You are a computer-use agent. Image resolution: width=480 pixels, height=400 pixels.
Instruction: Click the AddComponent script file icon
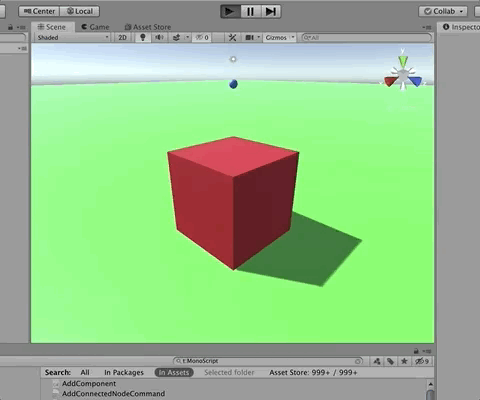56,384
